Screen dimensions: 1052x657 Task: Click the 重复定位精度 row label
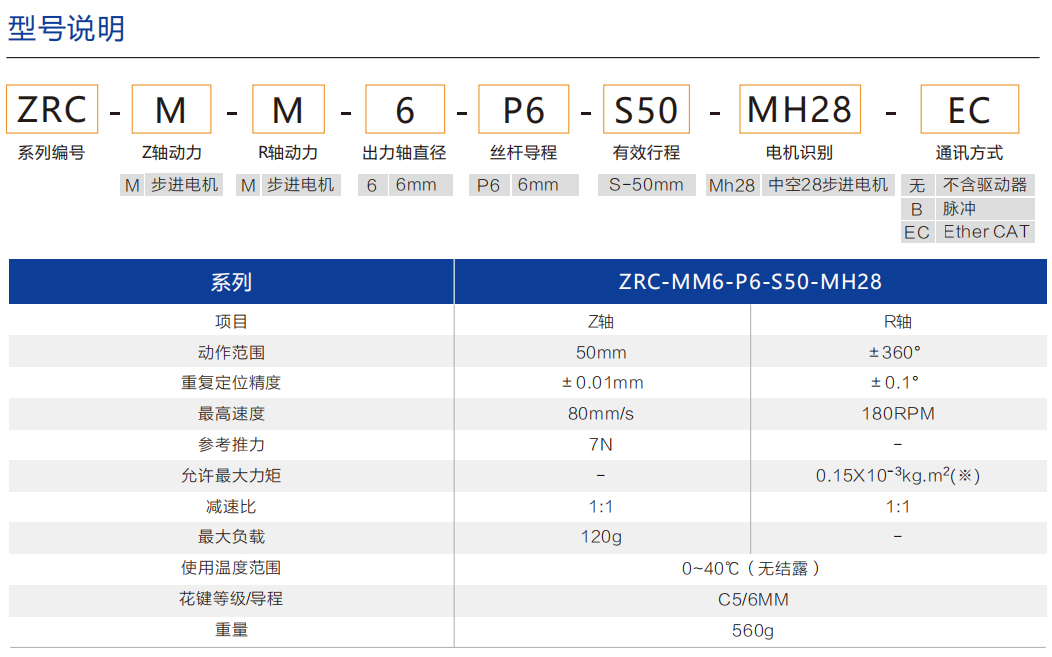pyautogui.click(x=230, y=382)
